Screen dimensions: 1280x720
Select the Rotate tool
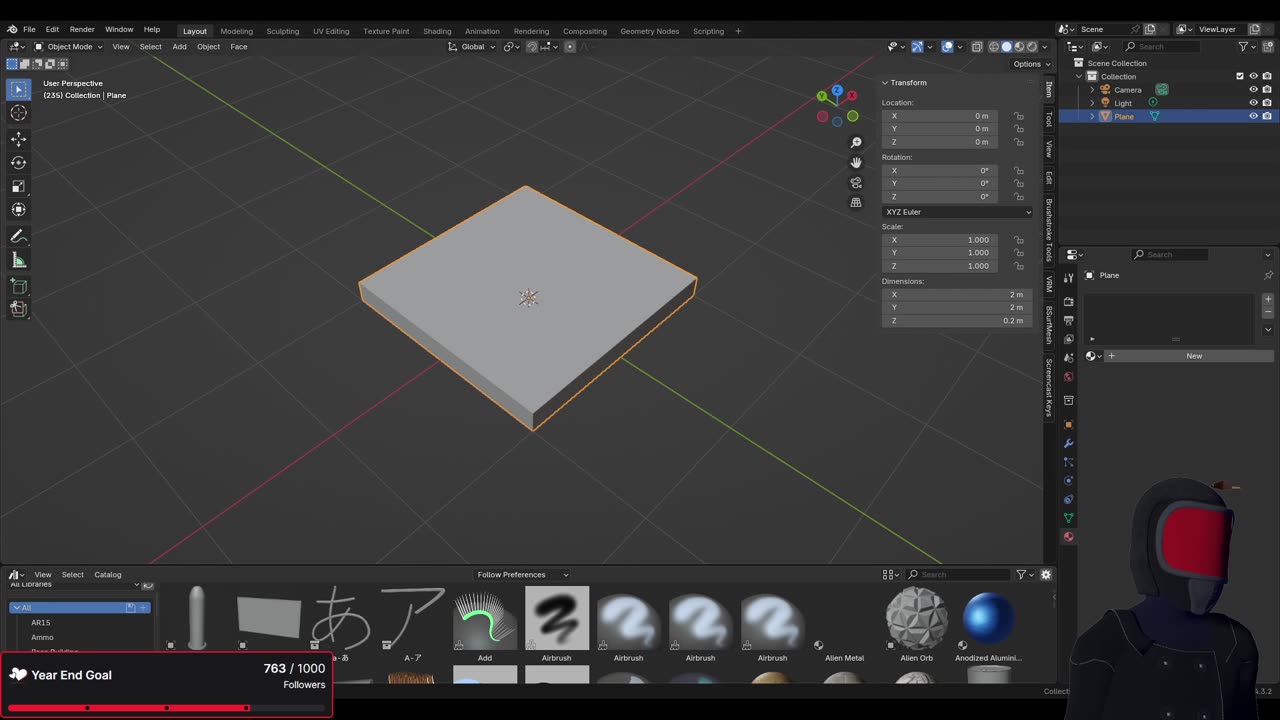point(18,162)
